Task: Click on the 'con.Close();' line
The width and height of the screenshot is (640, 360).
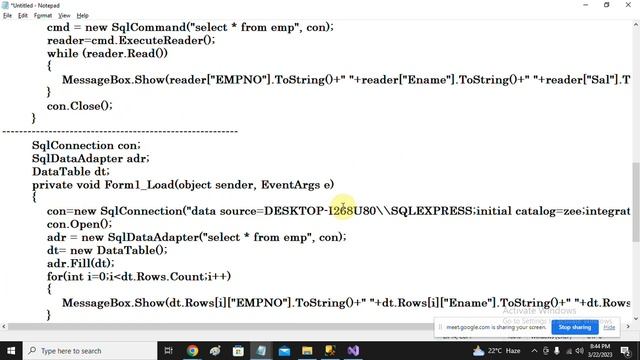Action: click(80, 106)
